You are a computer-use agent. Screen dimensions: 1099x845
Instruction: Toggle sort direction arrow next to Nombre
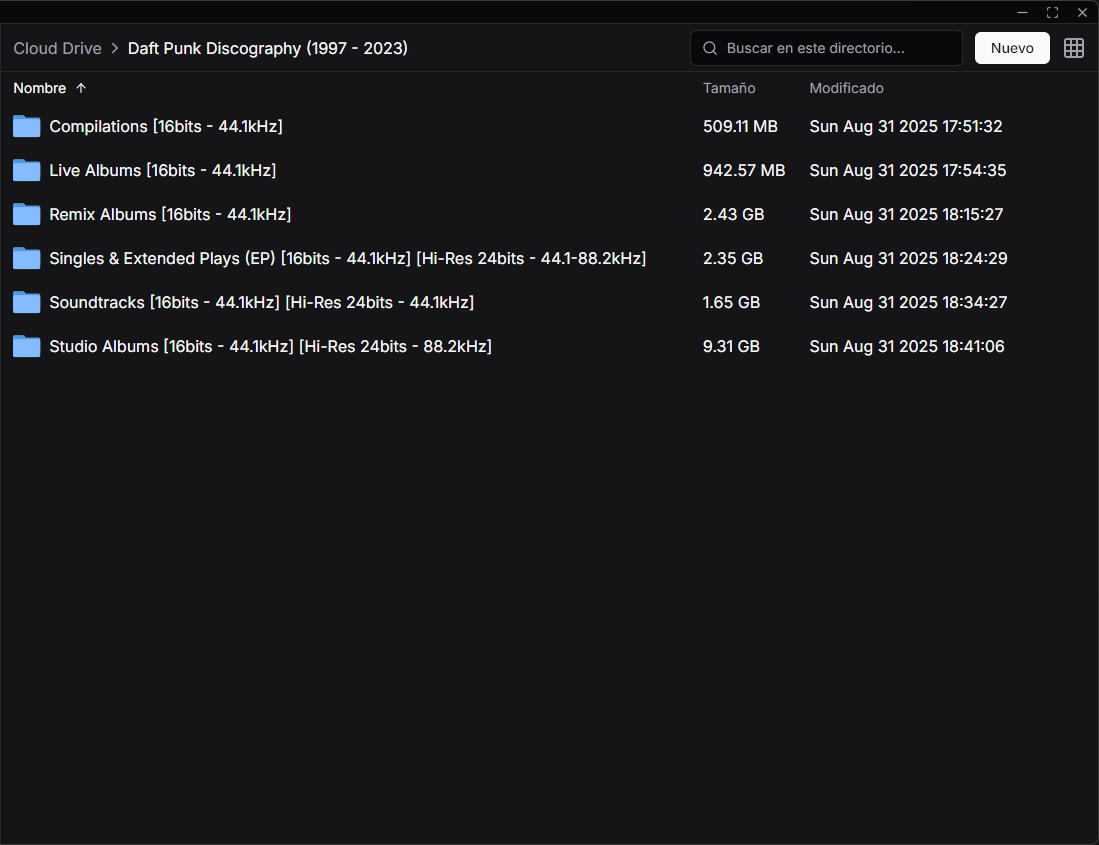pyautogui.click(x=81, y=88)
